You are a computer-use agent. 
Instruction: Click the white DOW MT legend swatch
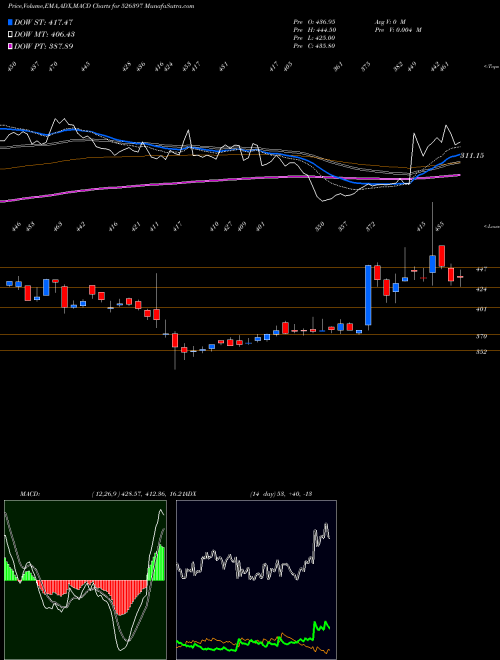(x=10, y=34)
